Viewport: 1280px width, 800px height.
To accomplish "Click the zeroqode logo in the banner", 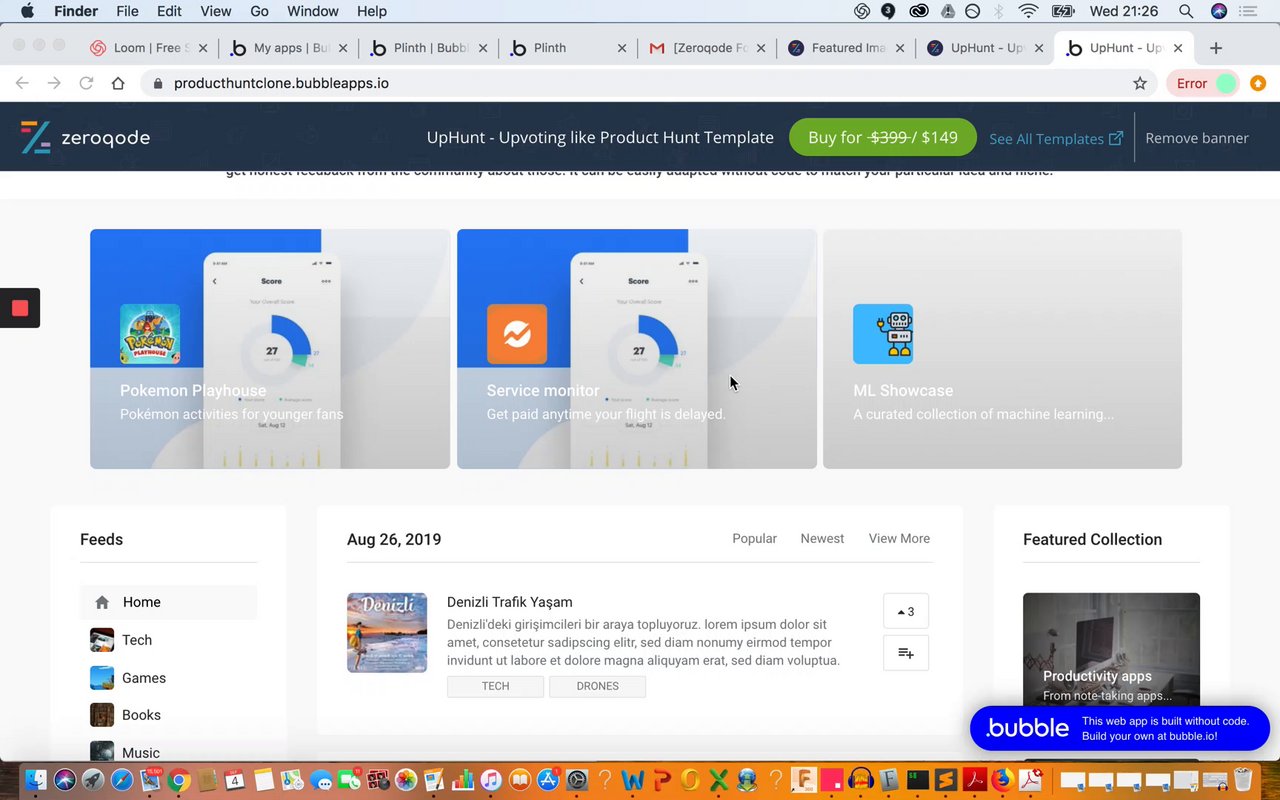I will [x=85, y=138].
